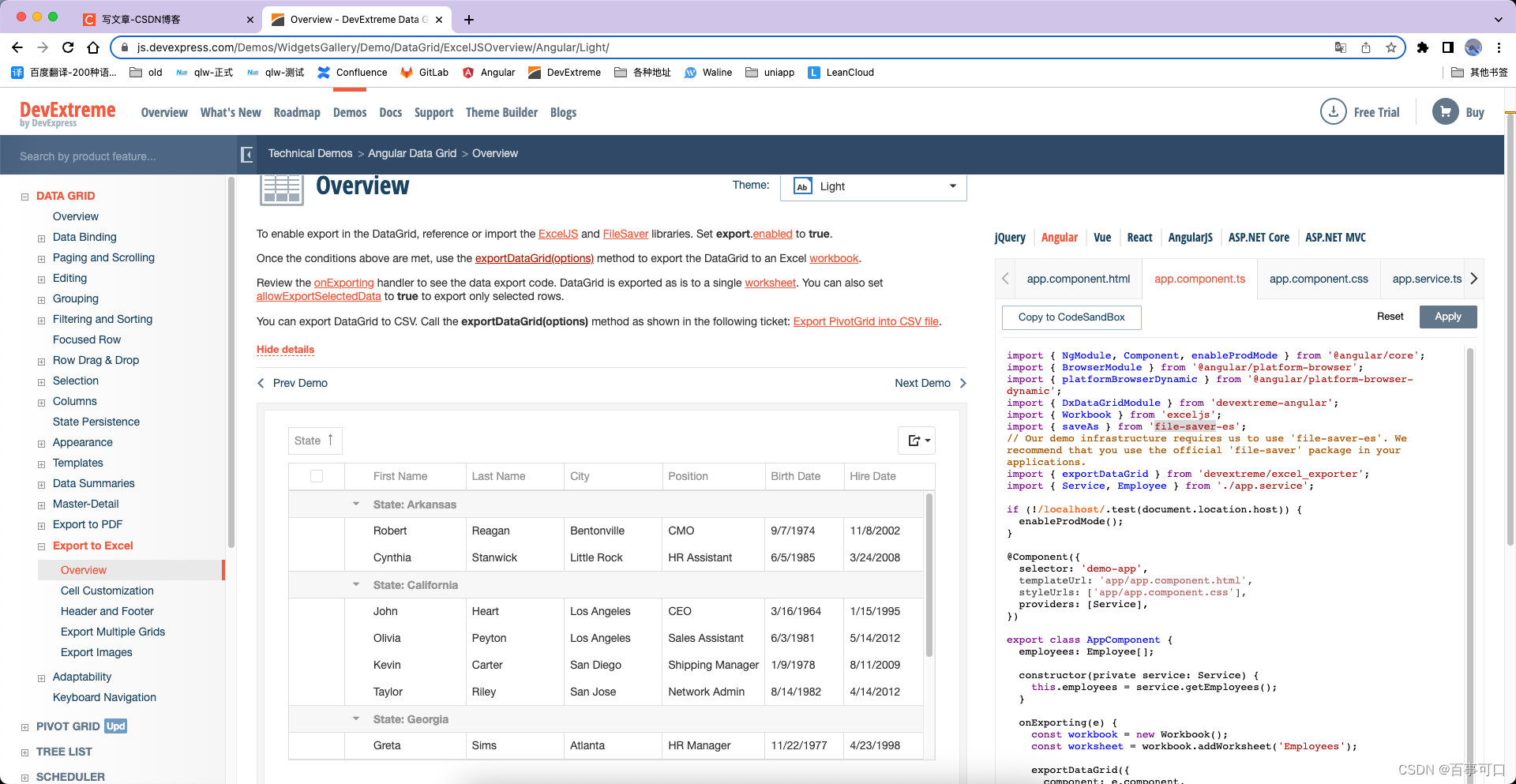Open new browser tab with plus icon
1516x784 pixels.
coord(469,20)
